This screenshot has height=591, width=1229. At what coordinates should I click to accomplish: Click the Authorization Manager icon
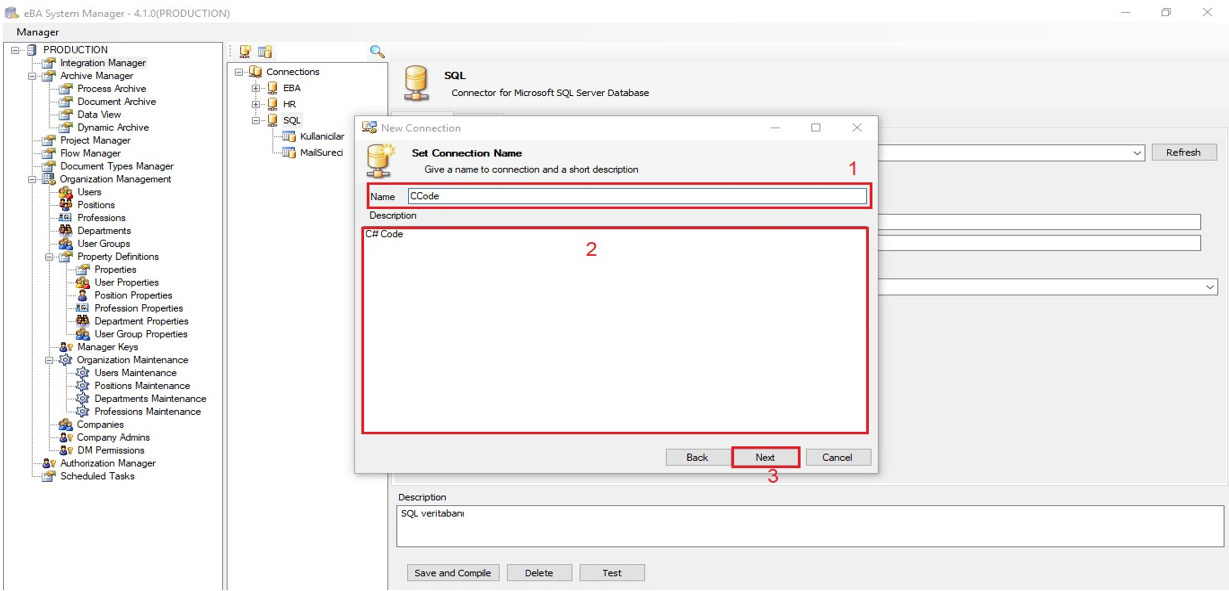pyautogui.click(x=48, y=464)
